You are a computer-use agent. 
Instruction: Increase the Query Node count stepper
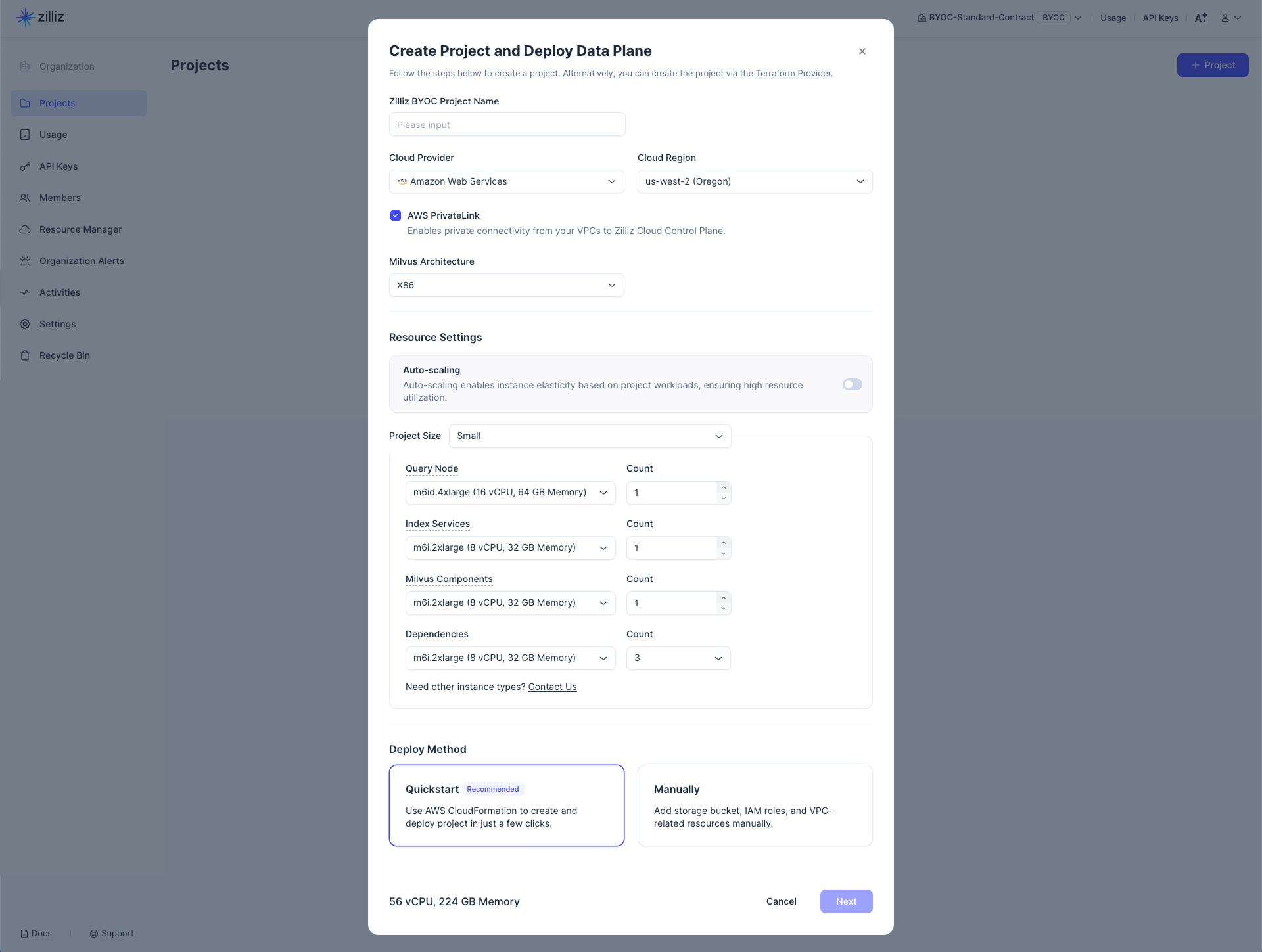click(x=724, y=487)
